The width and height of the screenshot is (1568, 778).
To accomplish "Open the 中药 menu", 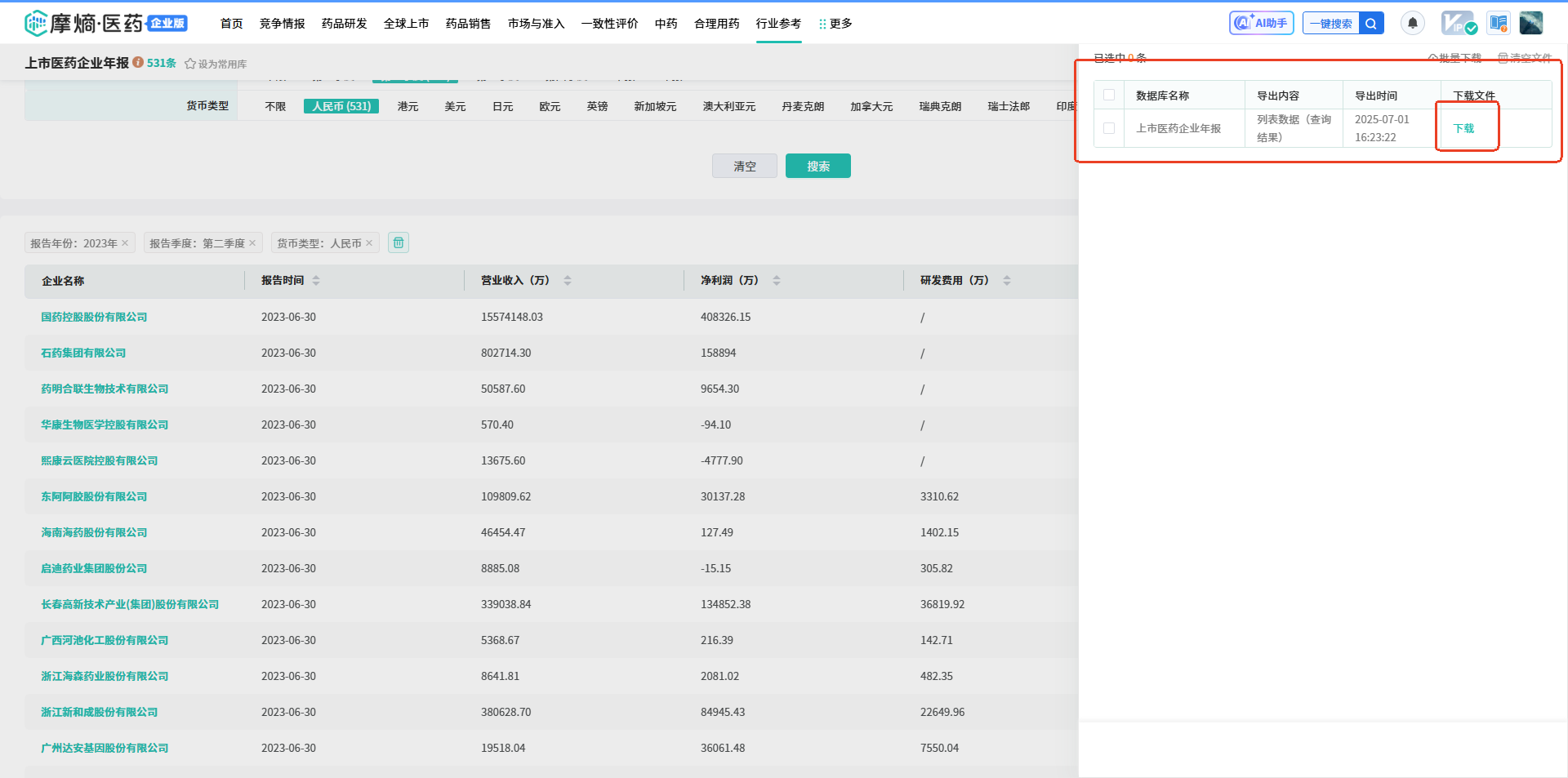I will click(x=666, y=24).
